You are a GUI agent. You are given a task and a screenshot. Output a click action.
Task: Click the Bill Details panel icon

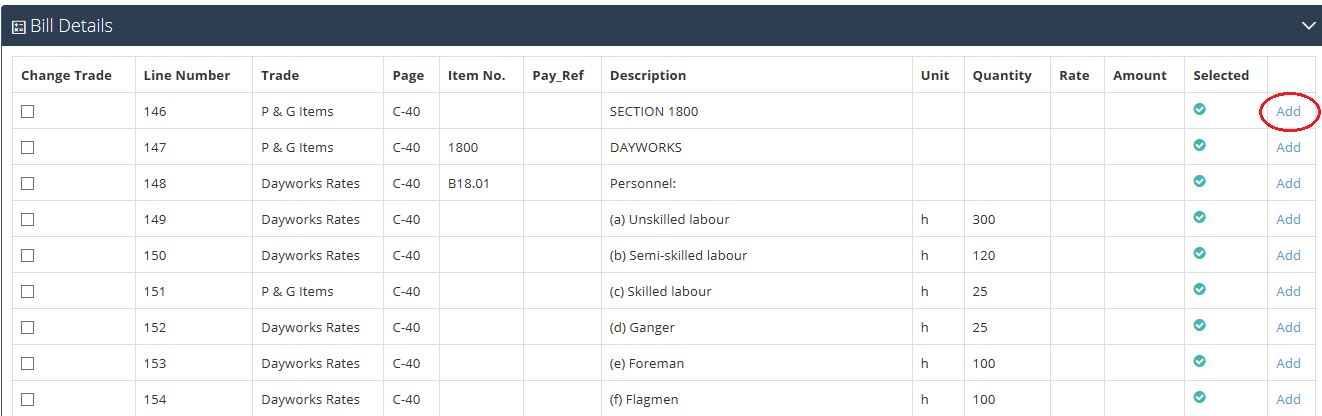[x=18, y=27]
